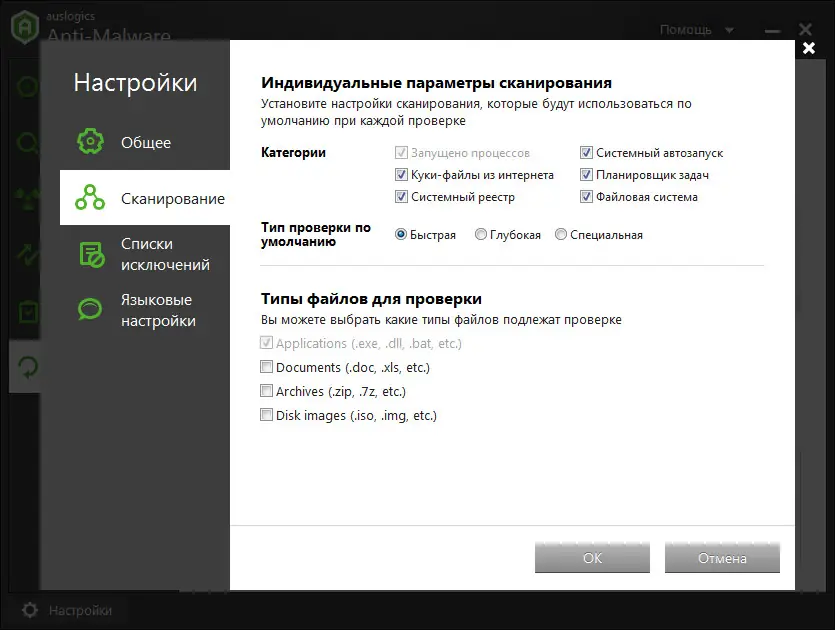Viewport: 835px width, 630px height.
Task: Enable Archives (.zip, .7z) scanning
Action: click(x=266, y=391)
